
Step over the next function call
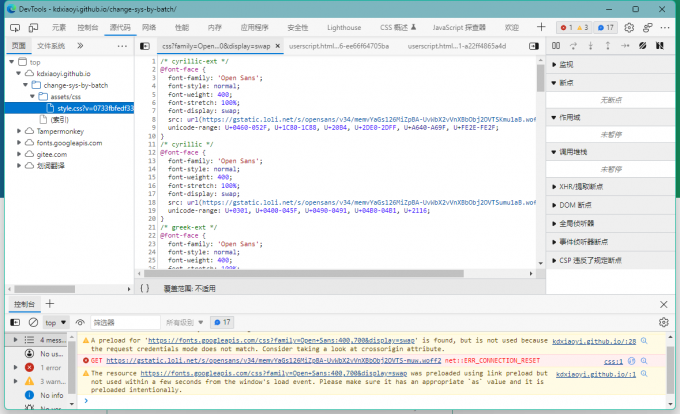coord(573,46)
